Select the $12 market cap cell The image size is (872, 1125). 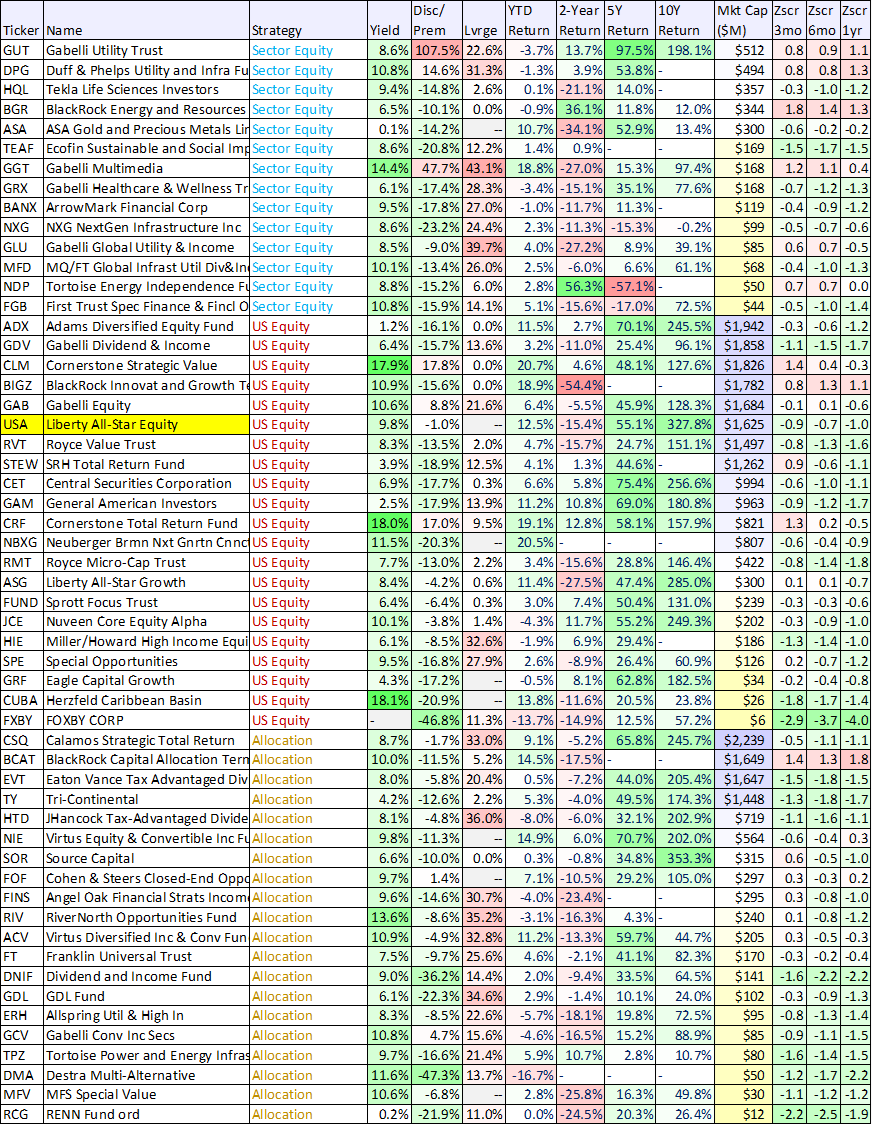(x=742, y=1114)
